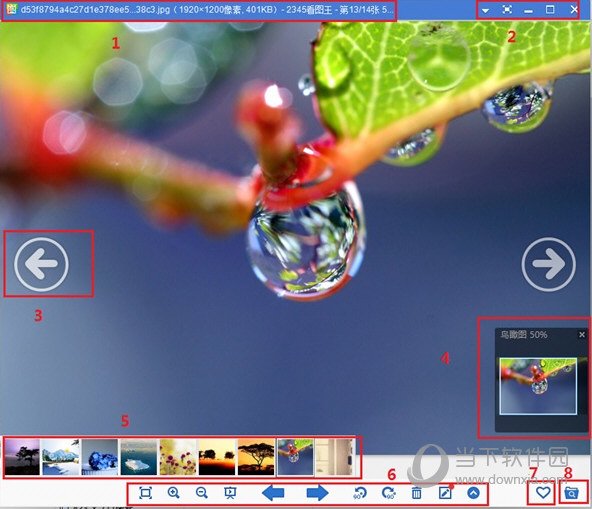The width and height of the screenshot is (592, 509).
Task: Collapse the thumbnail strip using the round up-arrow button
Action: pyautogui.click(x=473, y=493)
